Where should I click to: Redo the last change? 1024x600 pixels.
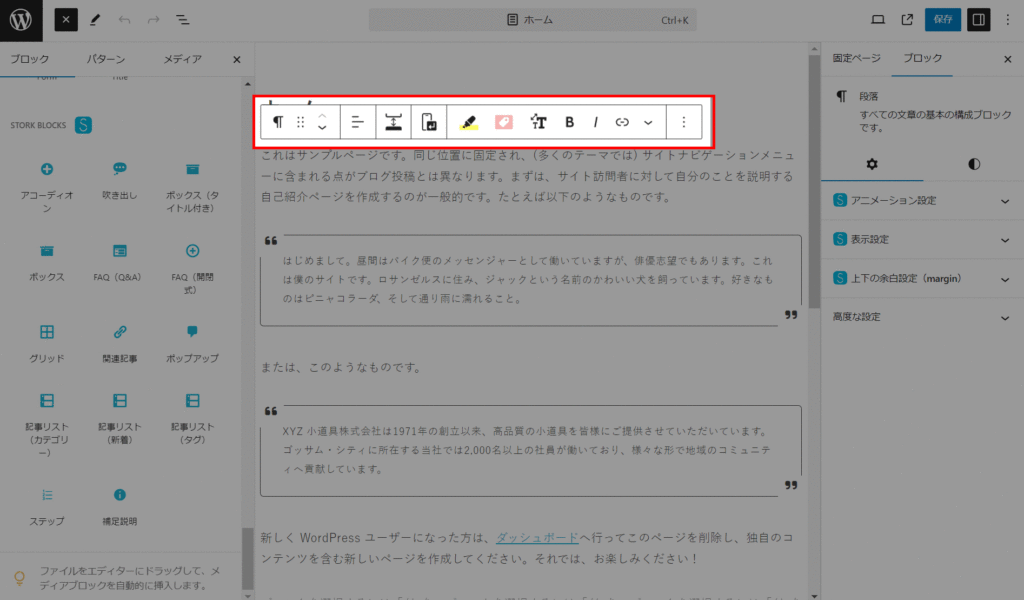[153, 20]
